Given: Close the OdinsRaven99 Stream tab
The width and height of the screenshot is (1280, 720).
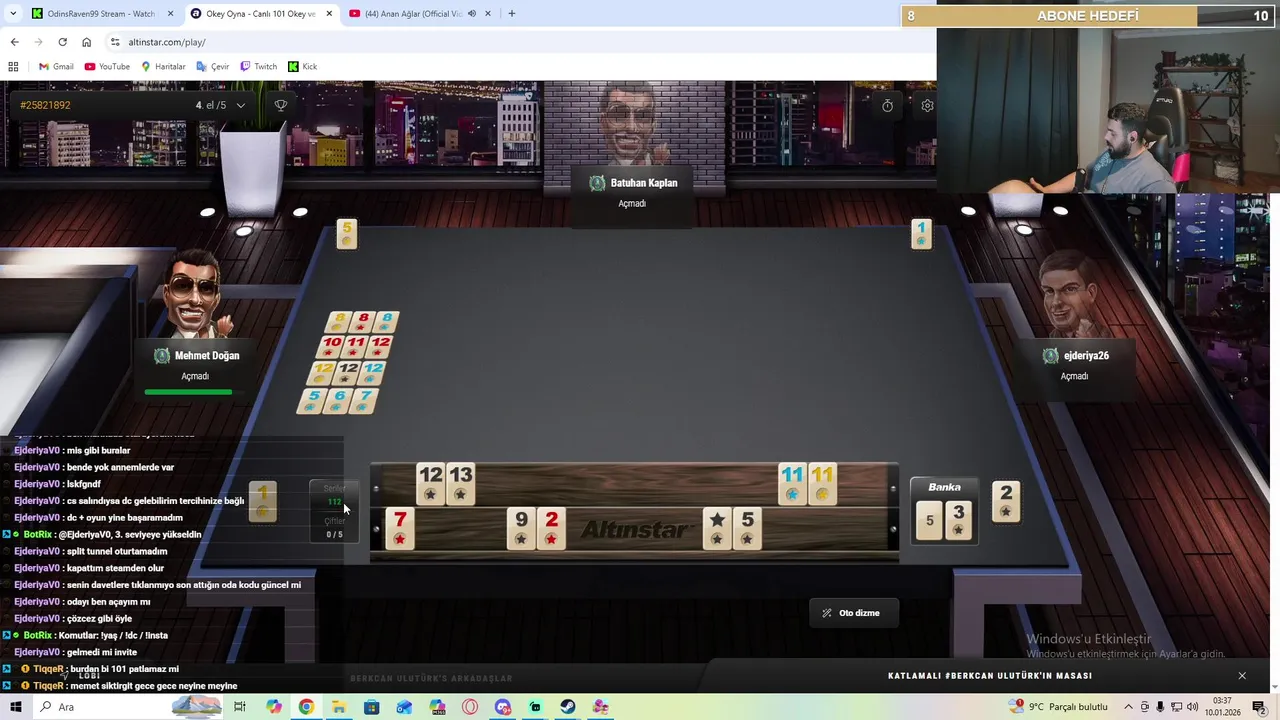Looking at the screenshot, I should (x=170, y=14).
